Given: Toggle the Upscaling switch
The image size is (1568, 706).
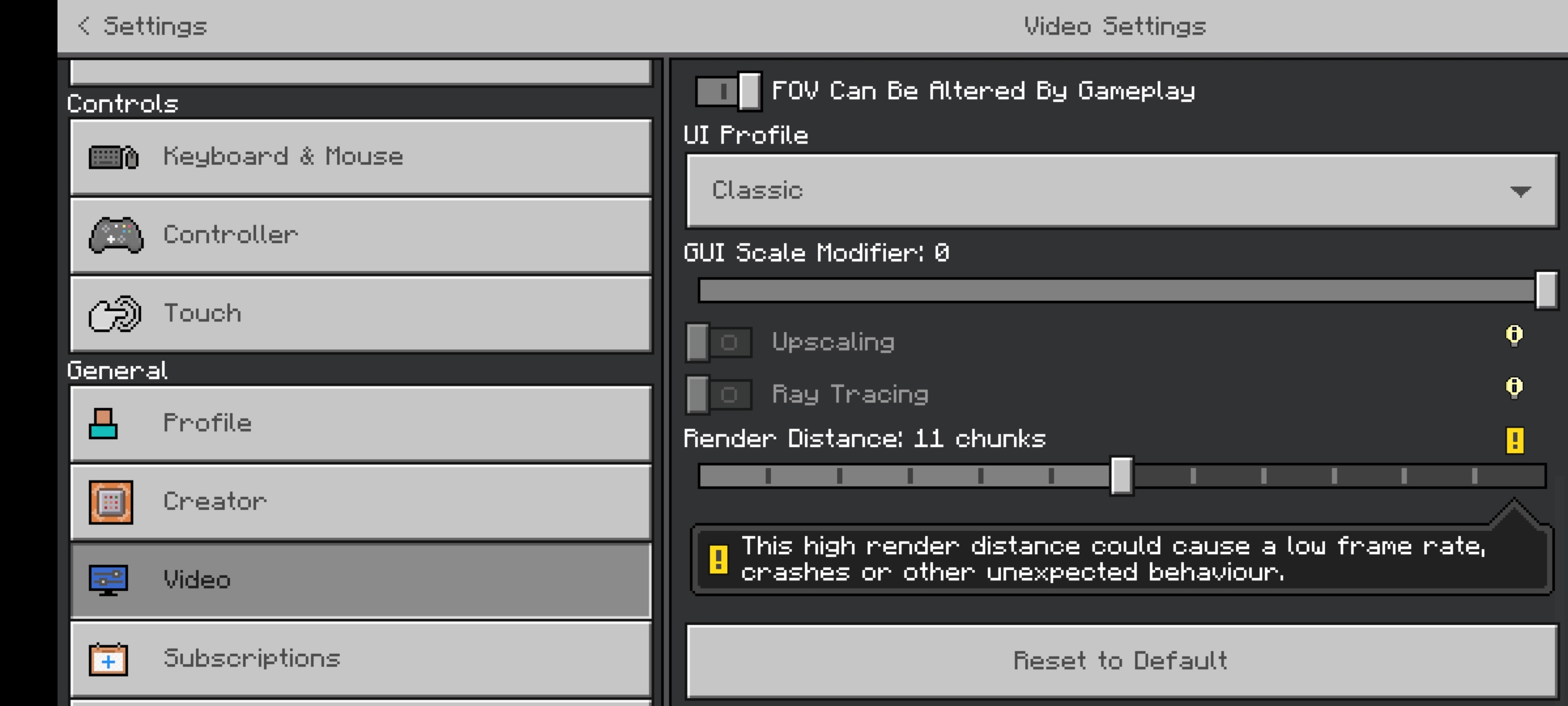Looking at the screenshot, I should 718,342.
